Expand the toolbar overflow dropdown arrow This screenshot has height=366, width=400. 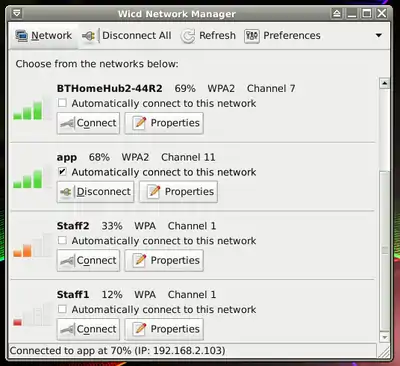(379, 35)
